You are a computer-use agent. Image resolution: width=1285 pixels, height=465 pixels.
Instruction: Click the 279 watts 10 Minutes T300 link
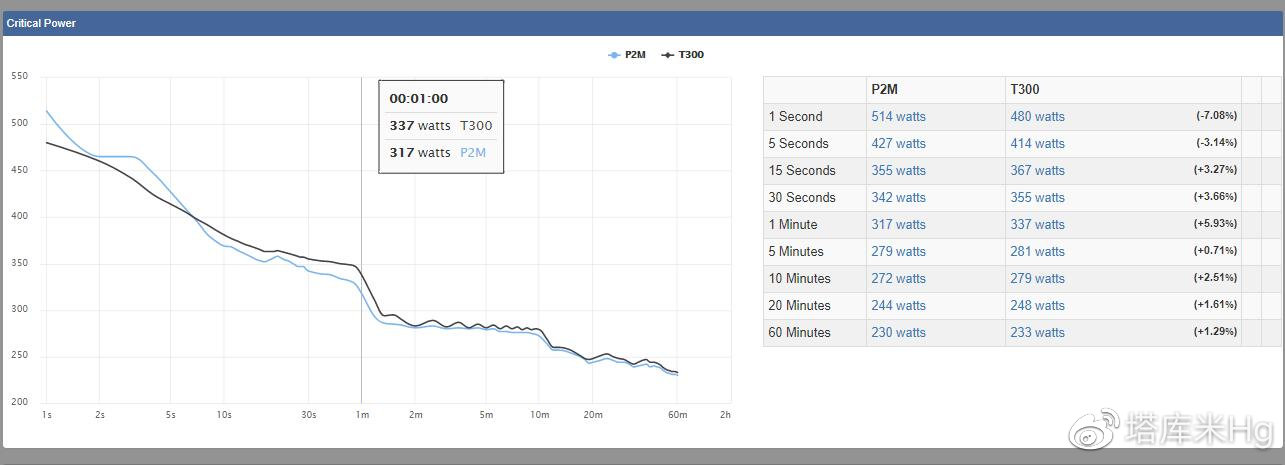[1037, 279]
